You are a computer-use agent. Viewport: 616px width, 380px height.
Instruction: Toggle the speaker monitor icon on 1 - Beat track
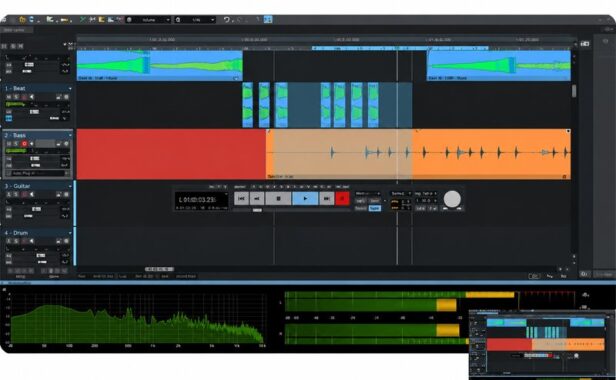[32, 97]
